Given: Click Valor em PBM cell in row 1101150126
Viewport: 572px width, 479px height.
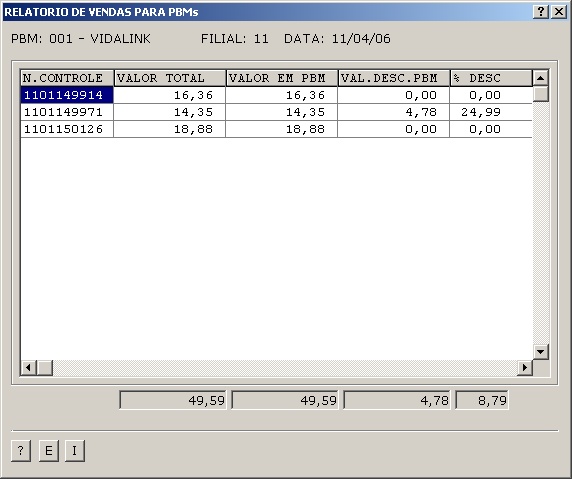Looking at the screenshot, I should (282, 129).
